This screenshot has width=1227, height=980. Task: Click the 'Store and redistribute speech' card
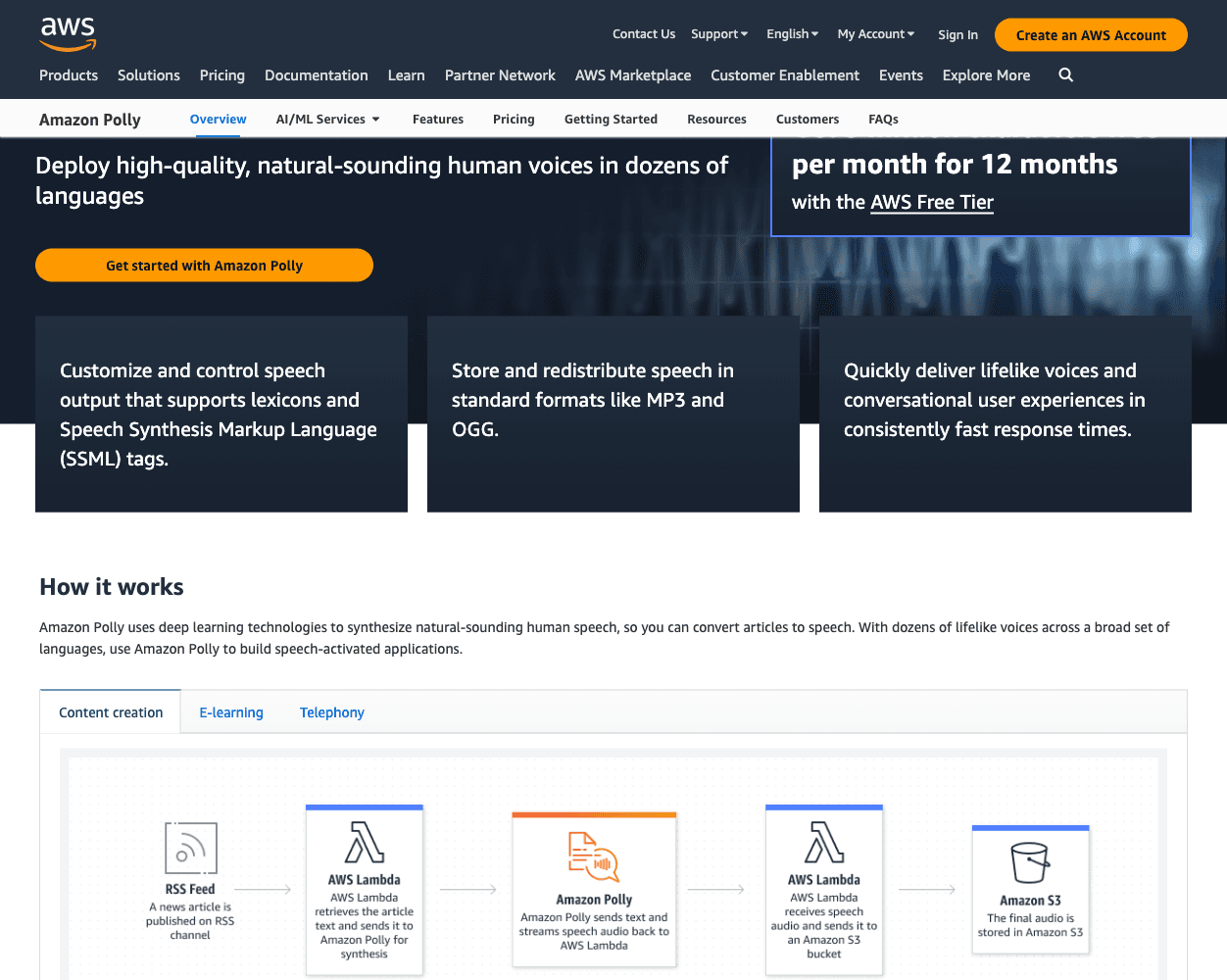(x=613, y=414)
